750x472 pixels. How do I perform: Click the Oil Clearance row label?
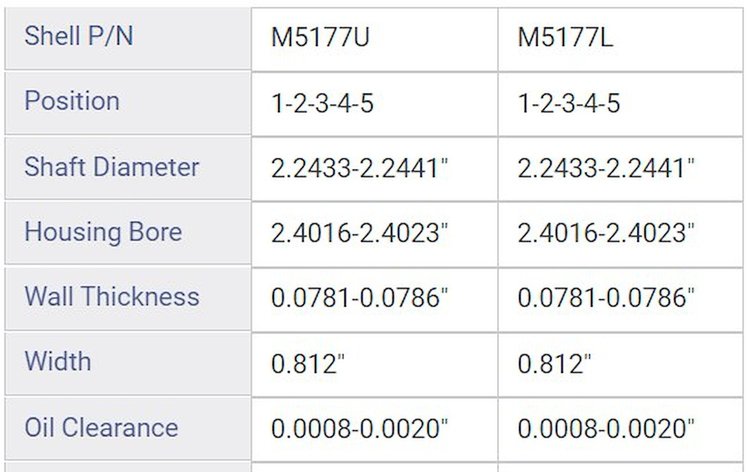point(101,428)
